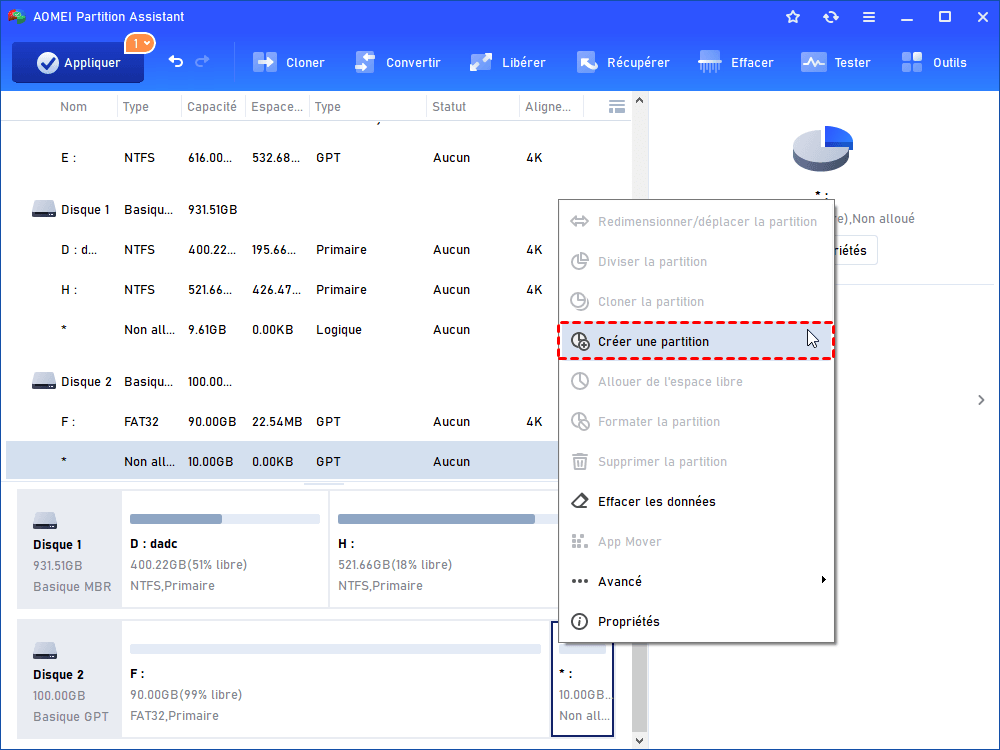Select the D: dadc block in disk map

[x=225, y=548]
